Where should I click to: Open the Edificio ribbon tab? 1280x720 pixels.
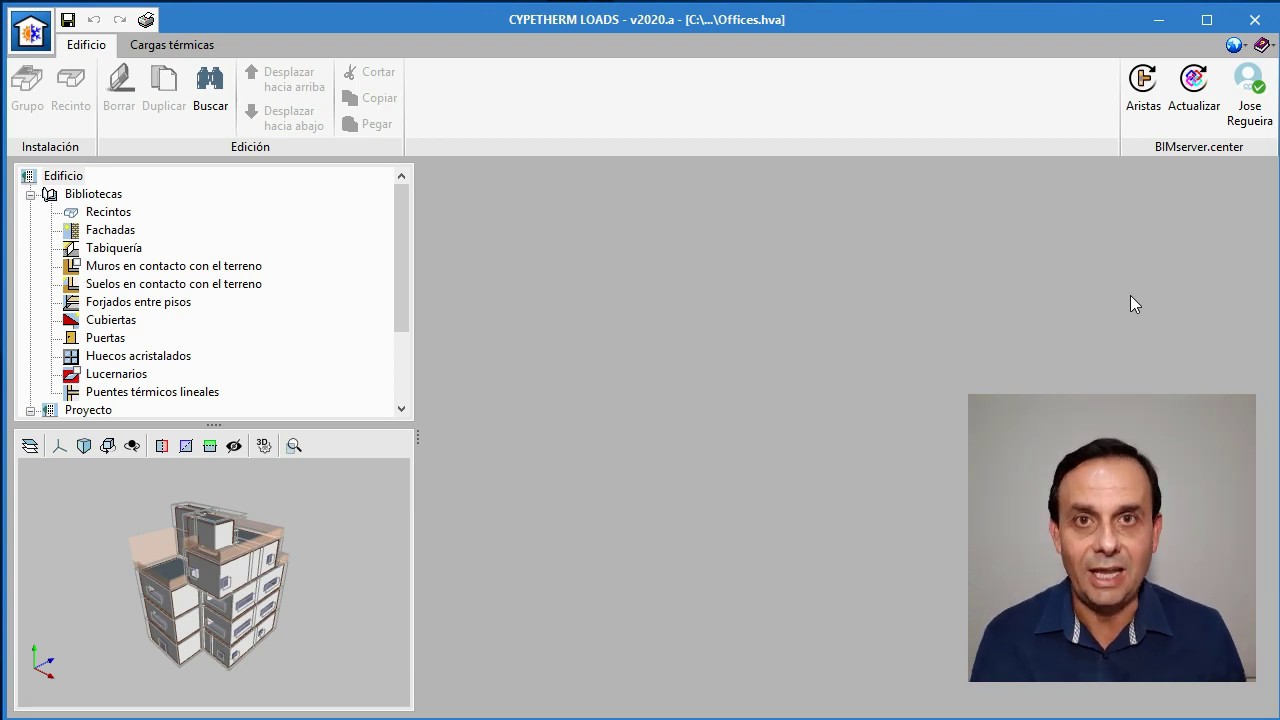coord(86,45)
